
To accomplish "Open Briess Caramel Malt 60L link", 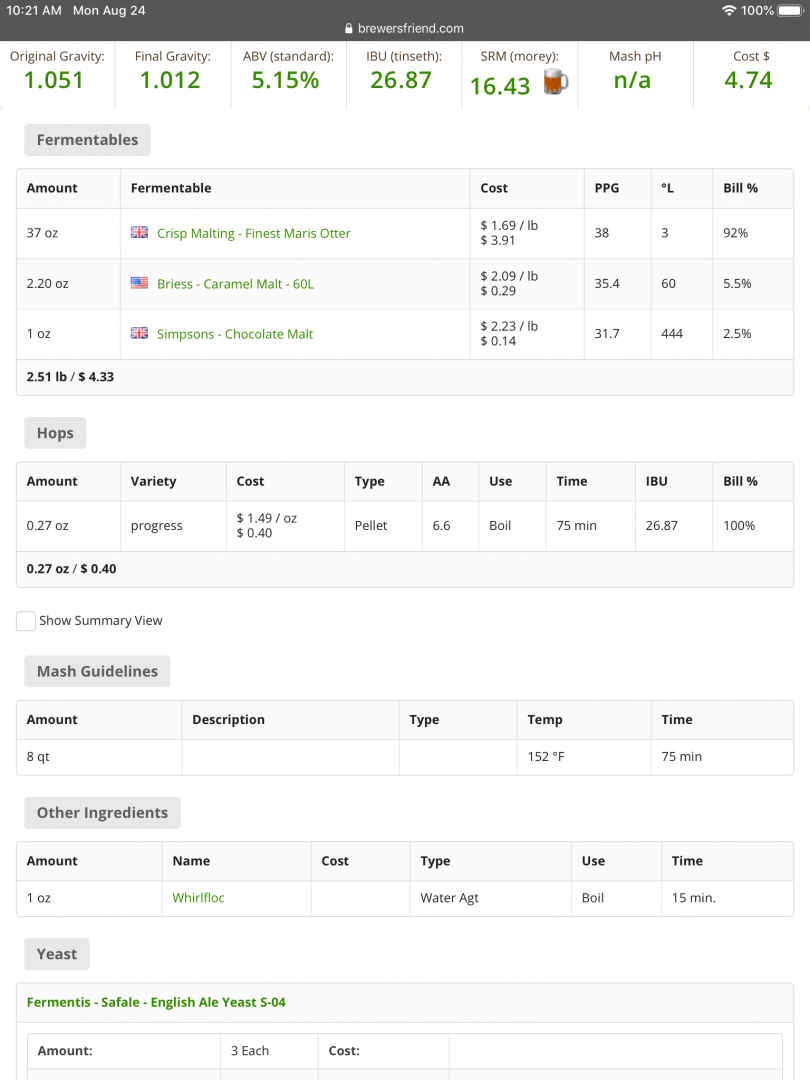I will (x=235, y=284).
